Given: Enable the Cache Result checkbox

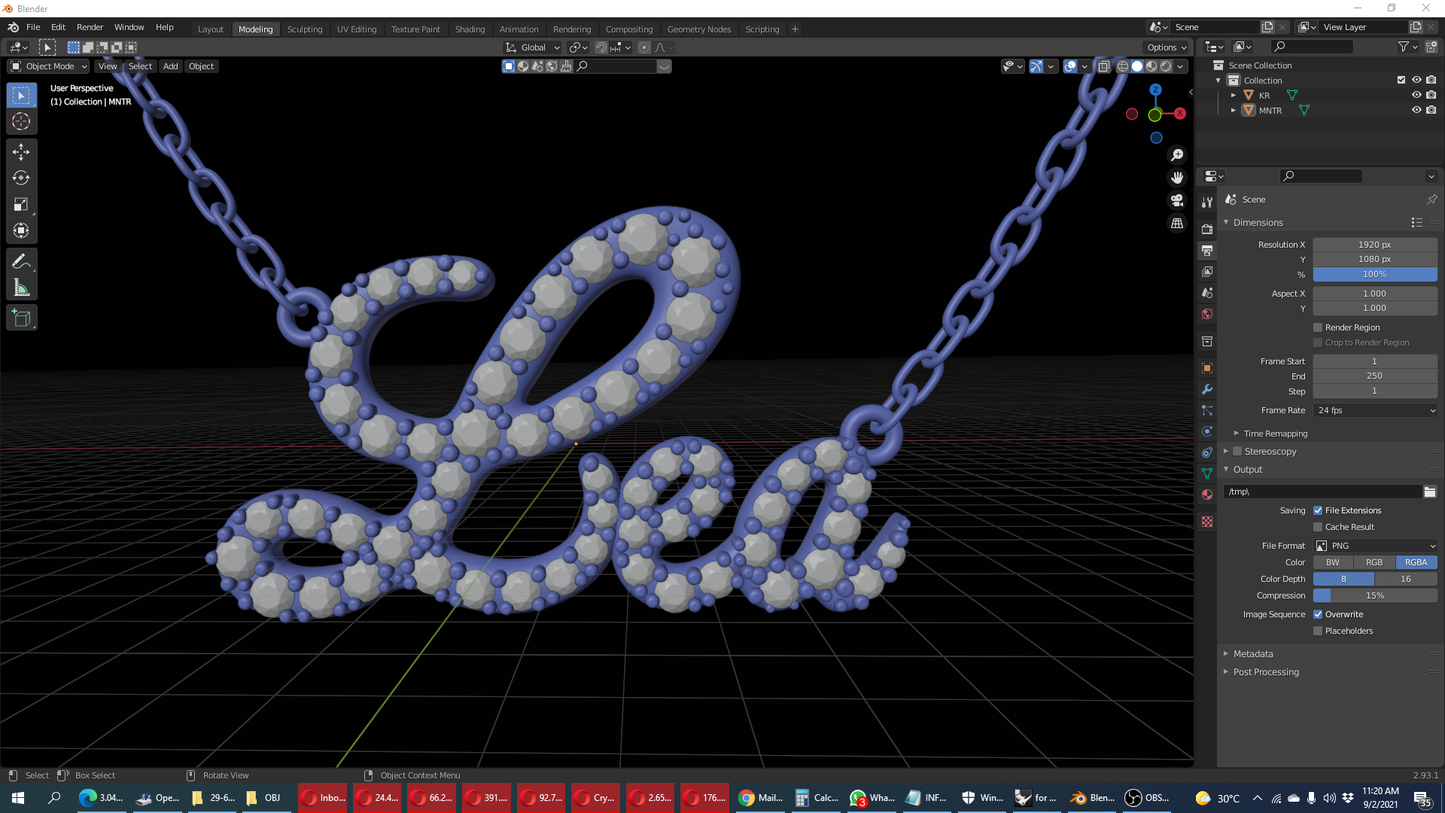Looking at the screenshot, I should point(1318,527).
